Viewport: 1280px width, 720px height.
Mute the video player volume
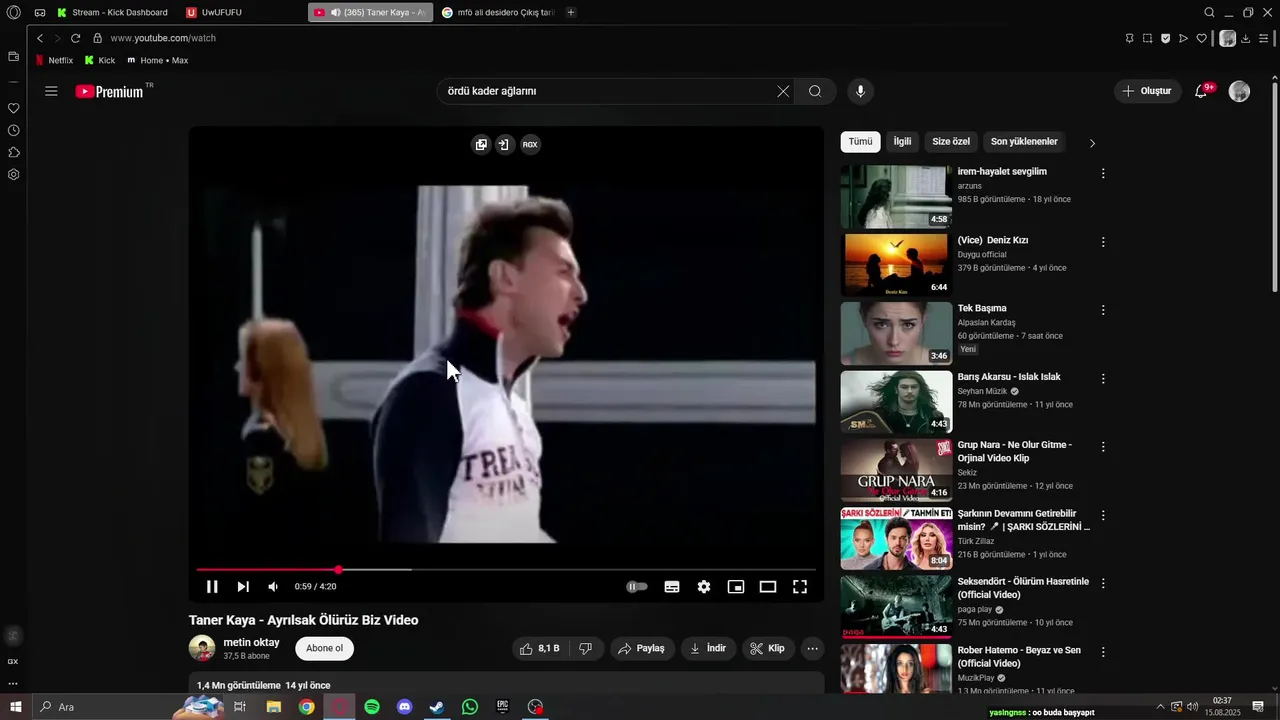point(273,587)
